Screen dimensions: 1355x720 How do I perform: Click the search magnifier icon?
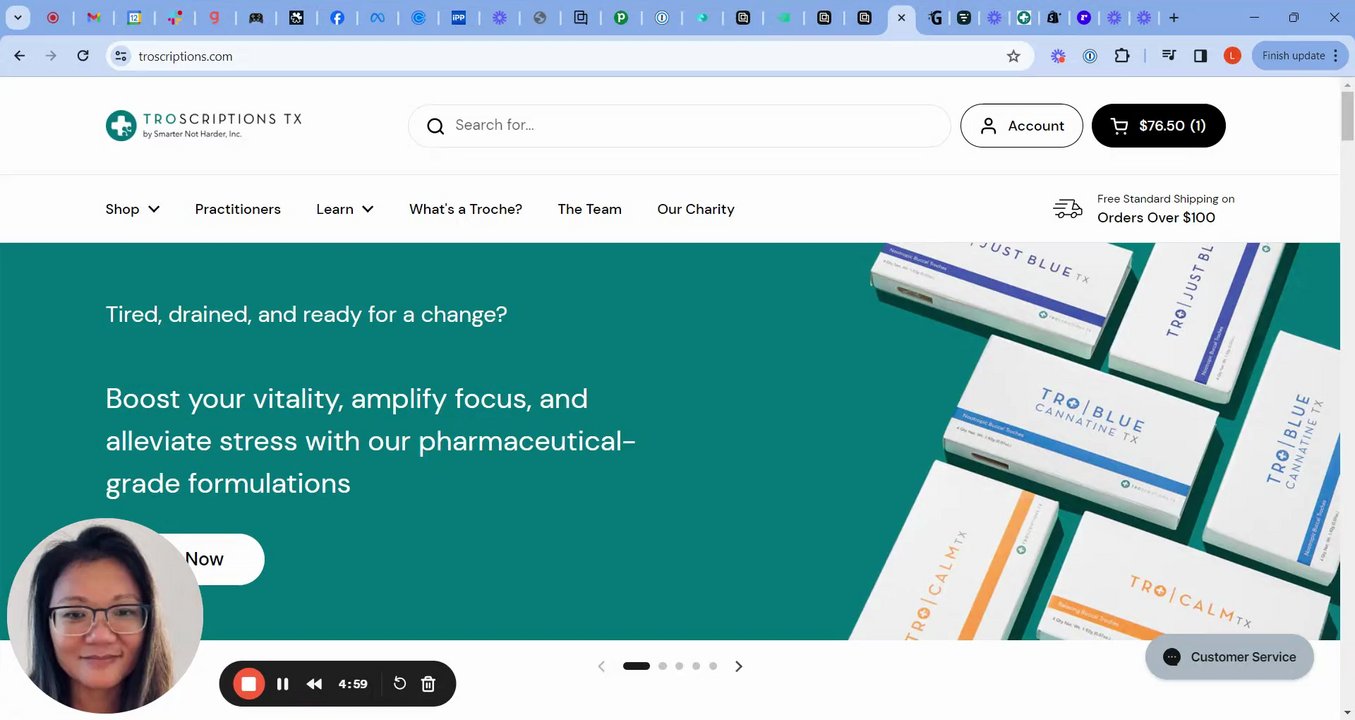point(435,126)
